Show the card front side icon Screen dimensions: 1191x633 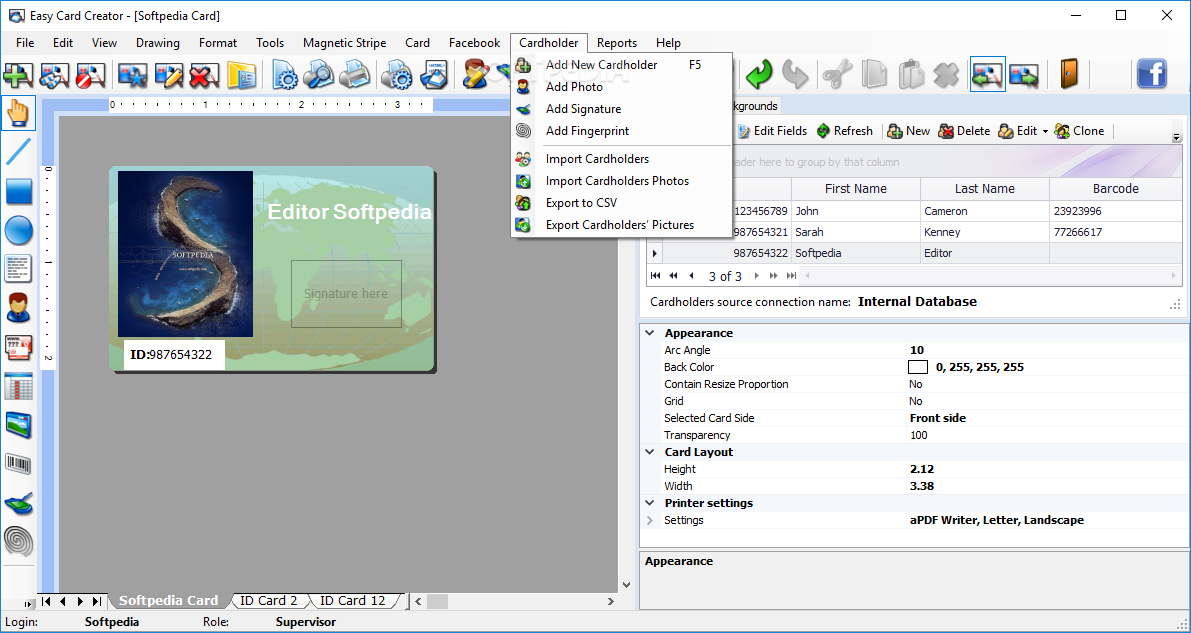[987, 74]
